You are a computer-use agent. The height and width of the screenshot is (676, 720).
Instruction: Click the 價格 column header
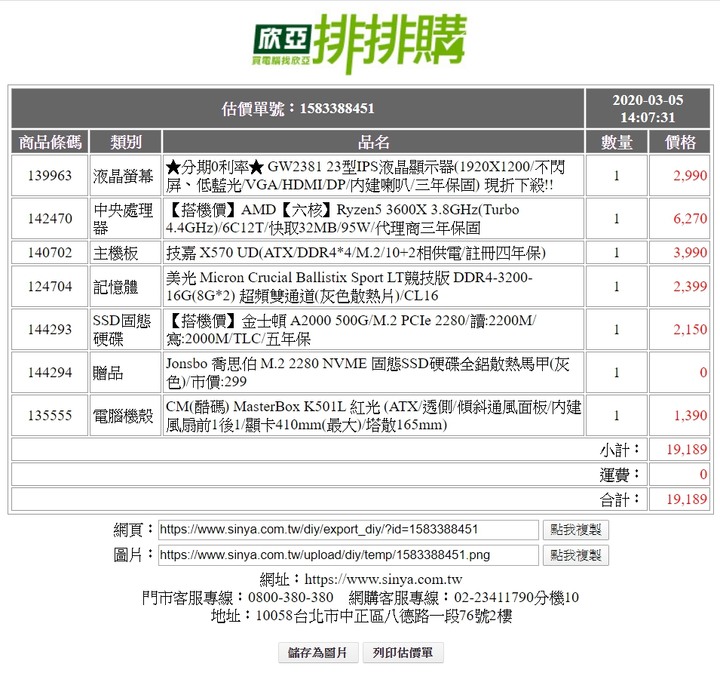click(680, 142)
